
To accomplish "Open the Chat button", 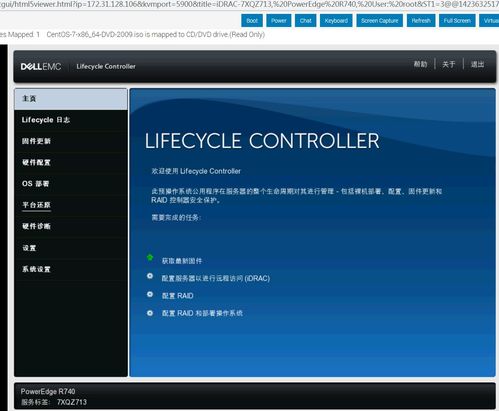I will tap(305, 21).
